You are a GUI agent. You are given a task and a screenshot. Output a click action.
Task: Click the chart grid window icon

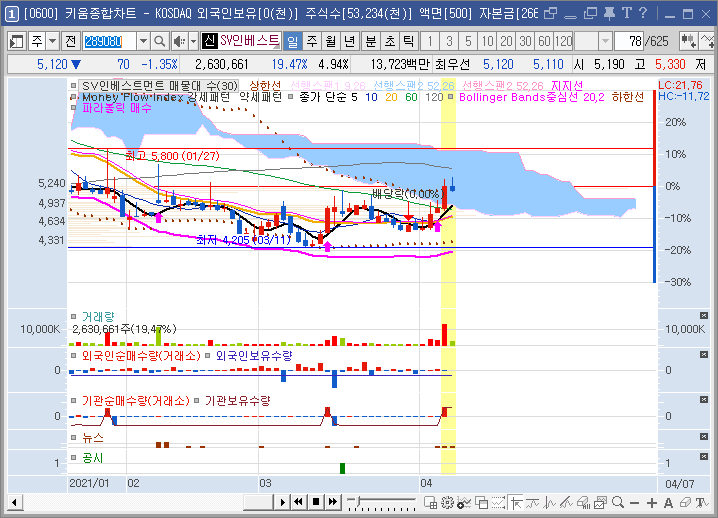point(430,502)
